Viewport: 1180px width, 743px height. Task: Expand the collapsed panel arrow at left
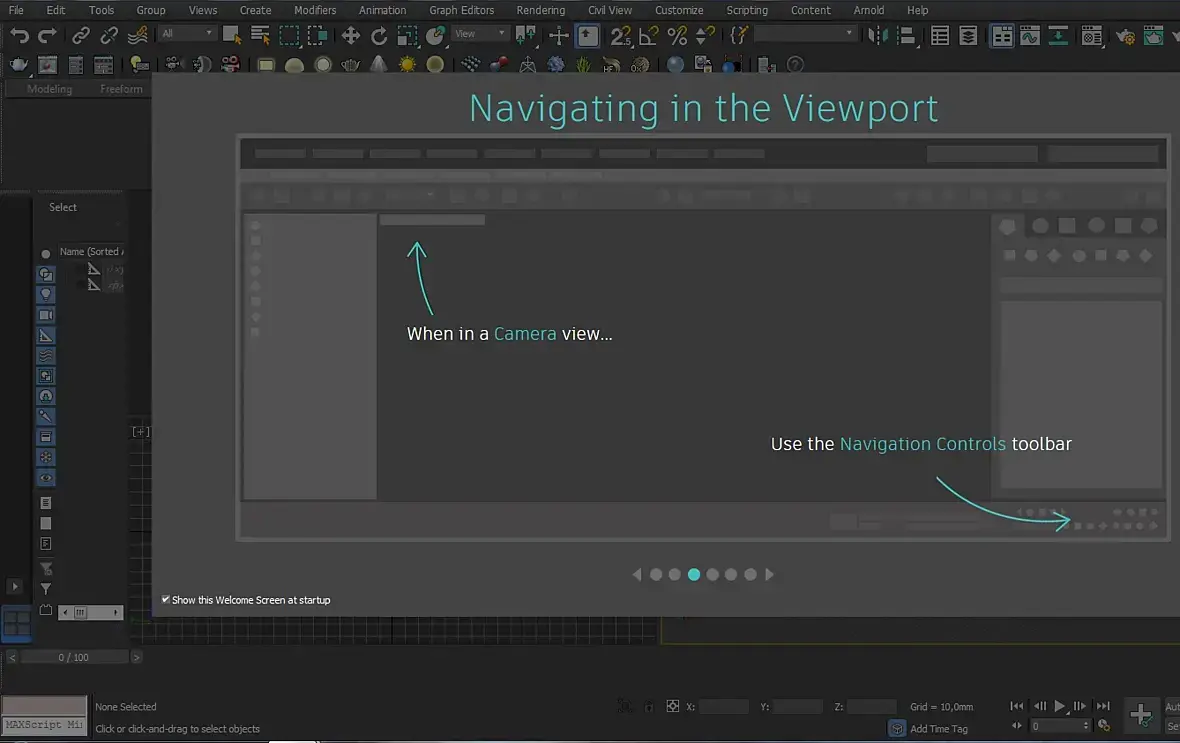point(14,586)
